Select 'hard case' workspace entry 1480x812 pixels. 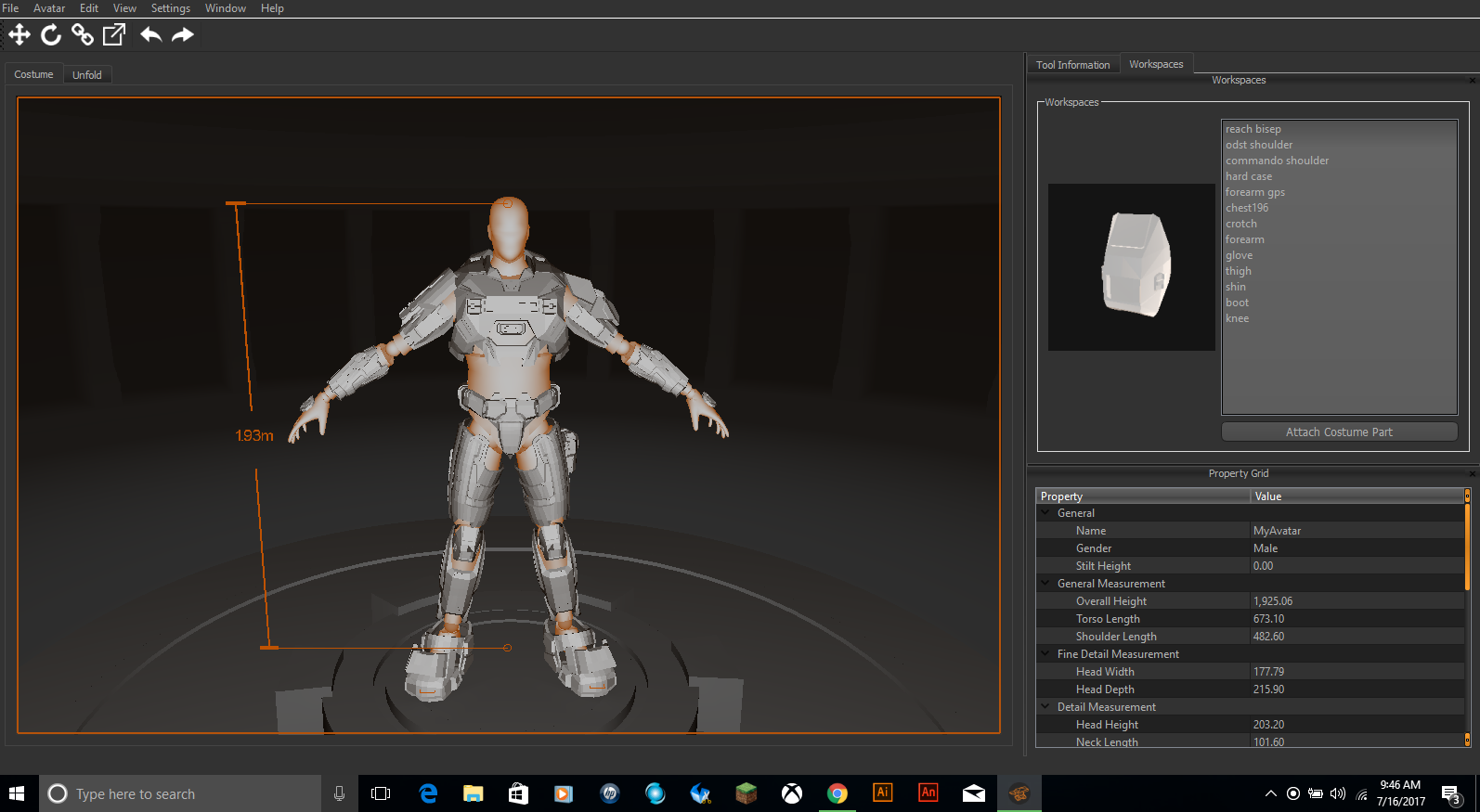[x=1248, y=176]
